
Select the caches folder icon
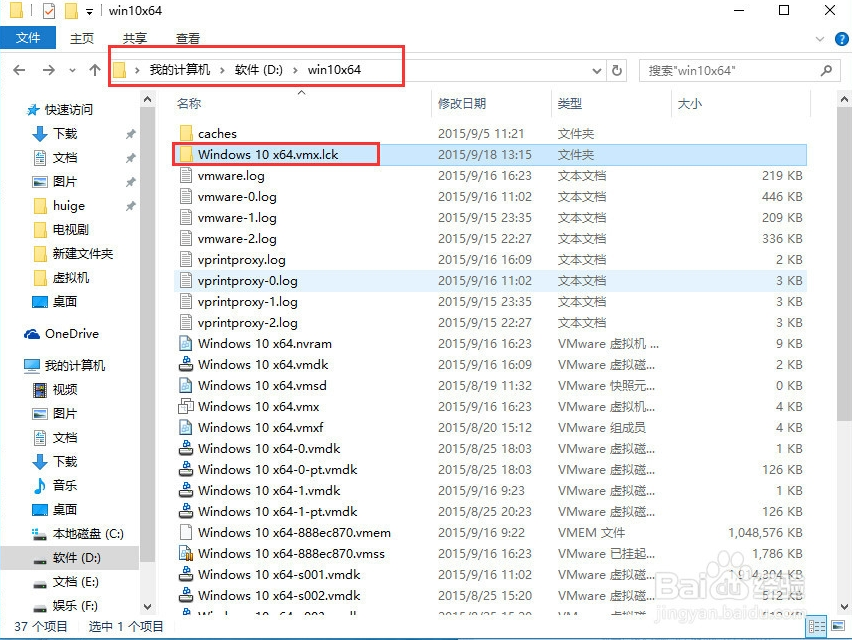click(186, 133)
